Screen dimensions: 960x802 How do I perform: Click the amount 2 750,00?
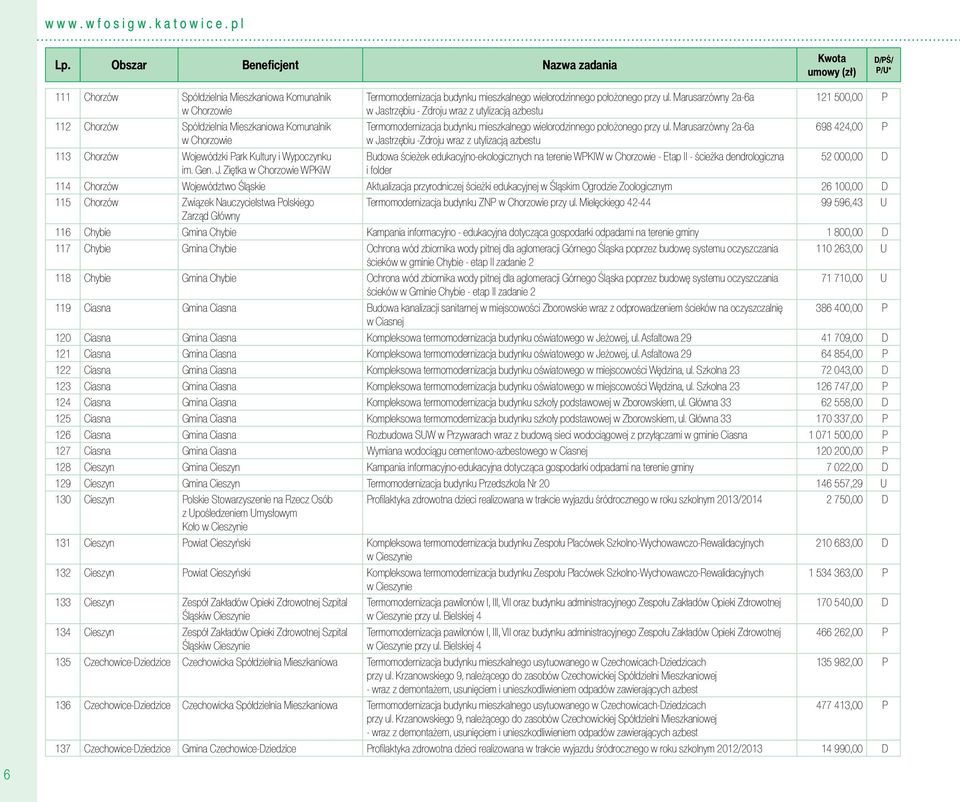(844, 500)
